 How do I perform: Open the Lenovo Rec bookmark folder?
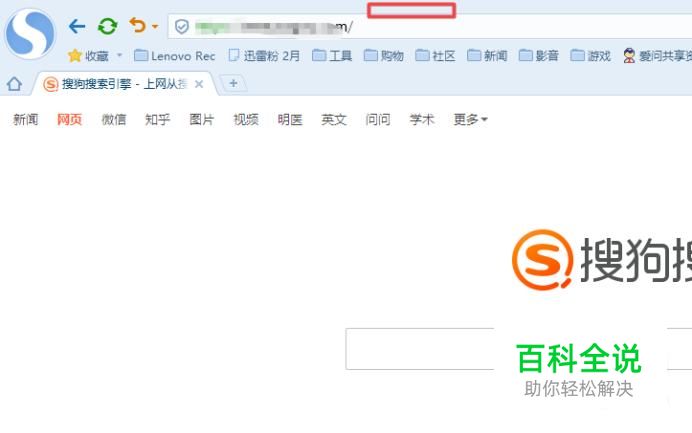click(x=174, y=56)
